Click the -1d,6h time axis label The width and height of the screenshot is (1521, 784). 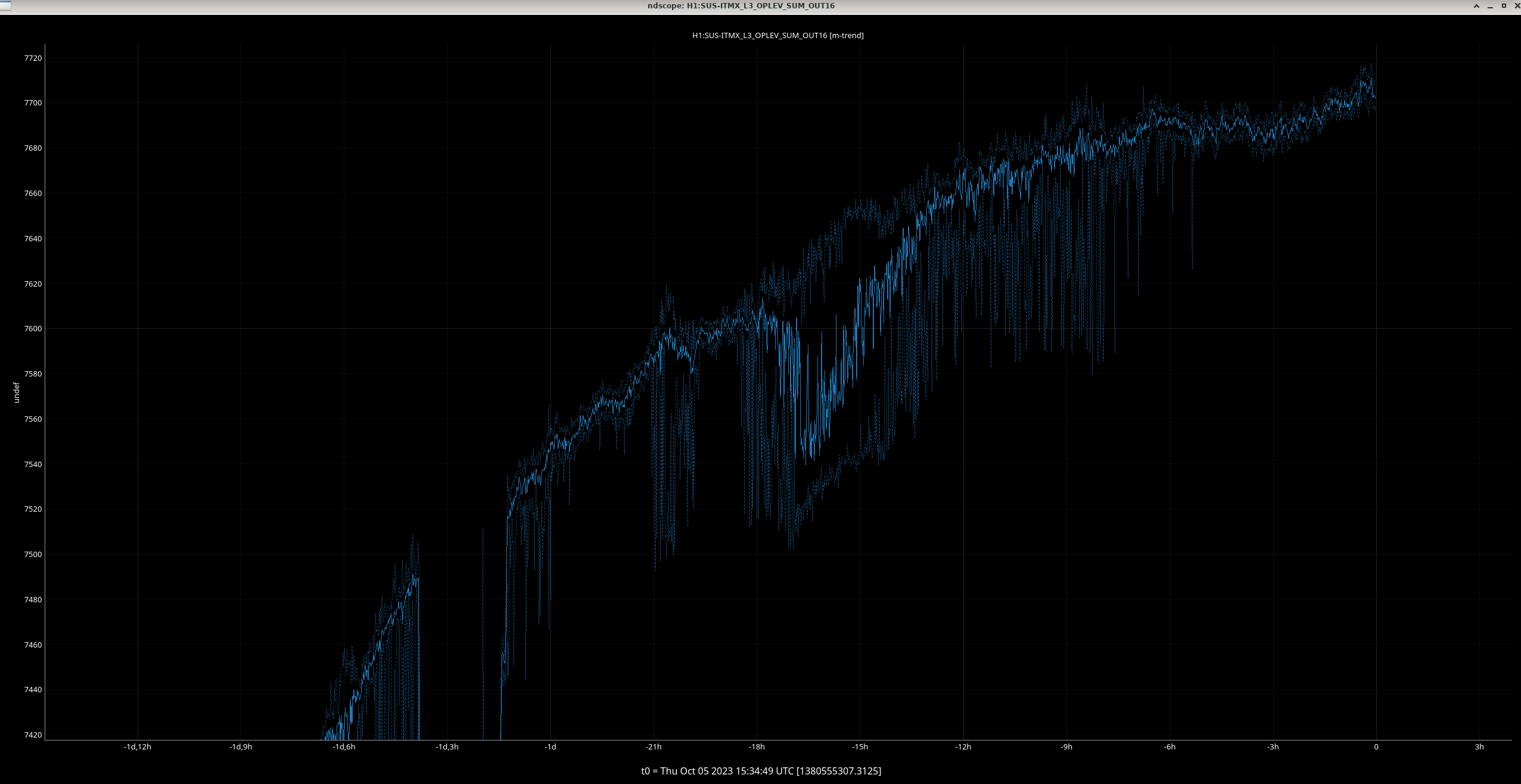tap(344, 747)
